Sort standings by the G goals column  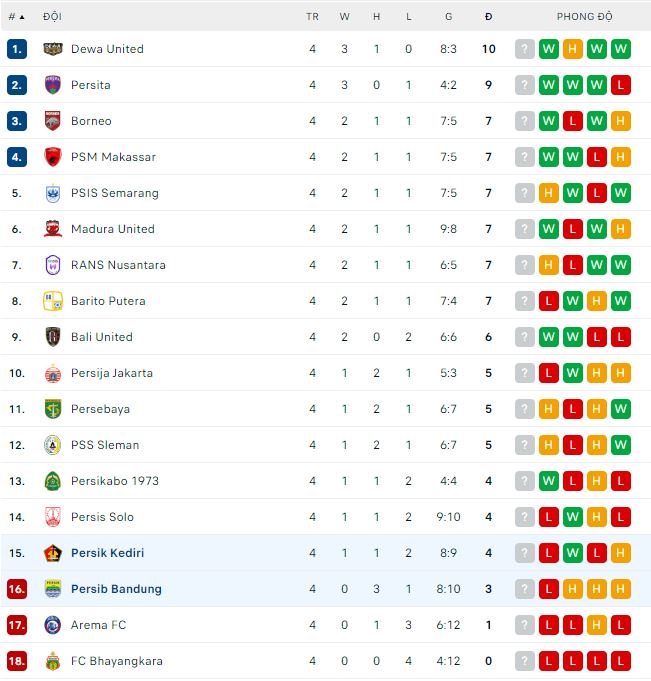click(x=448, y=17)
